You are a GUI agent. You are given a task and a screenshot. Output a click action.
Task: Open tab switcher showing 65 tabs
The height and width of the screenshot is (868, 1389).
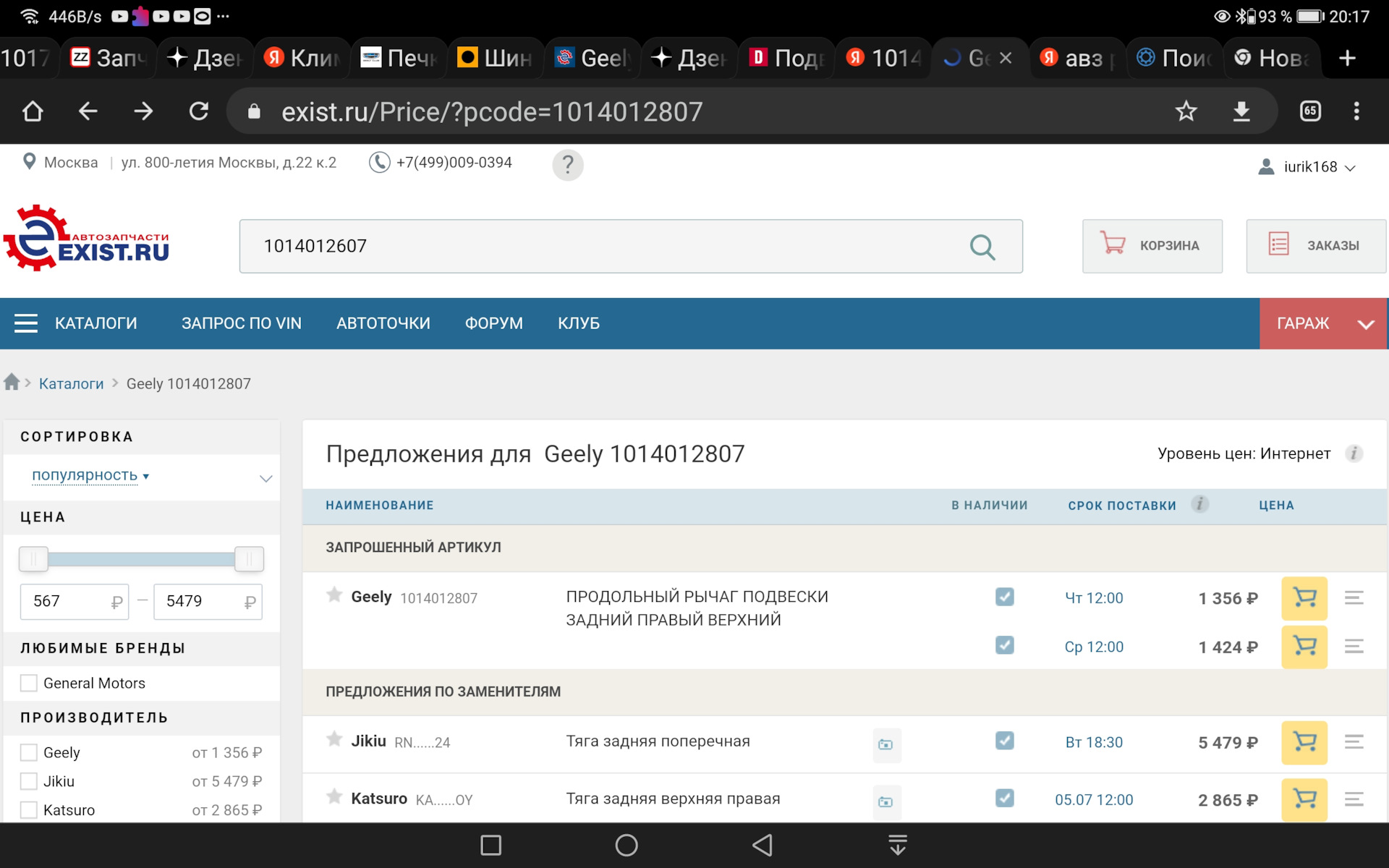click(1310, 111)
